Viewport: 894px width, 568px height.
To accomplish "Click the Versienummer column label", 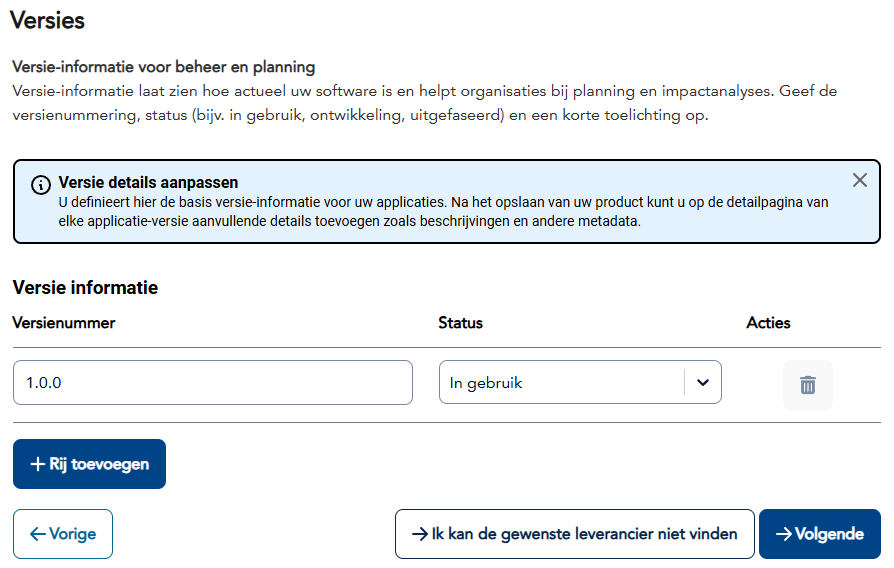I will (64, 323).
